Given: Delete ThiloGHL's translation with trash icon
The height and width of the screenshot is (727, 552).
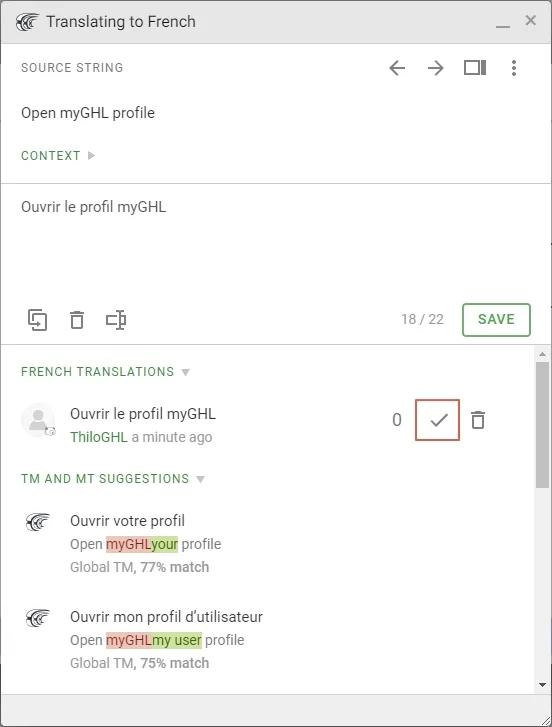Looking at the screenshot, I should point(478,420).
